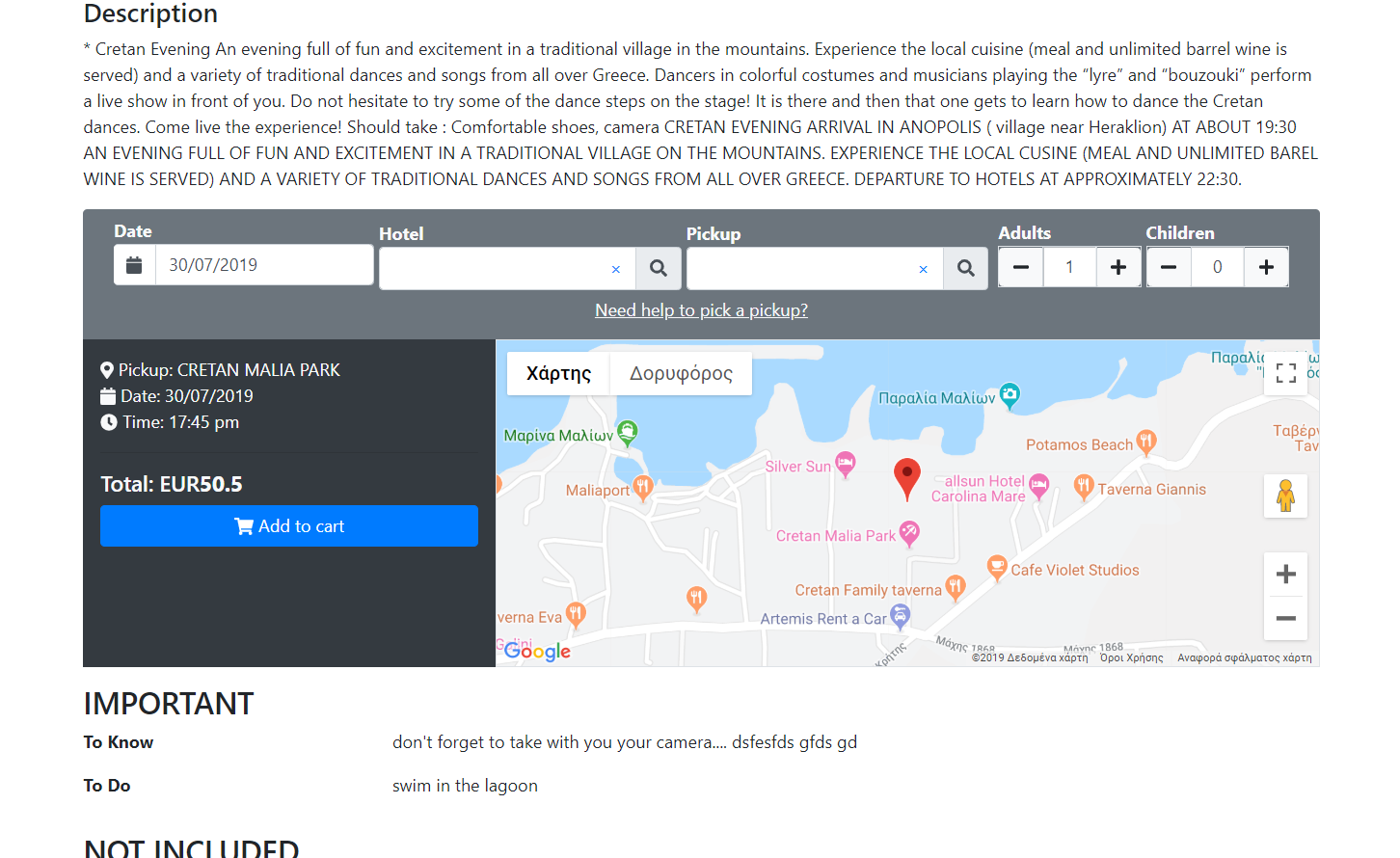
Task: Switch the map to Δορυφόρος satellite view
Action: (x=681, y=374)
